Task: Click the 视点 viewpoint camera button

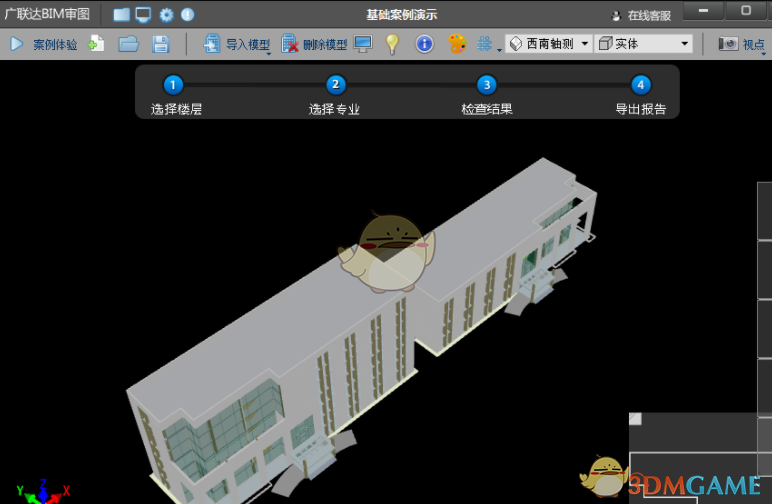Action: pos(741,44)
